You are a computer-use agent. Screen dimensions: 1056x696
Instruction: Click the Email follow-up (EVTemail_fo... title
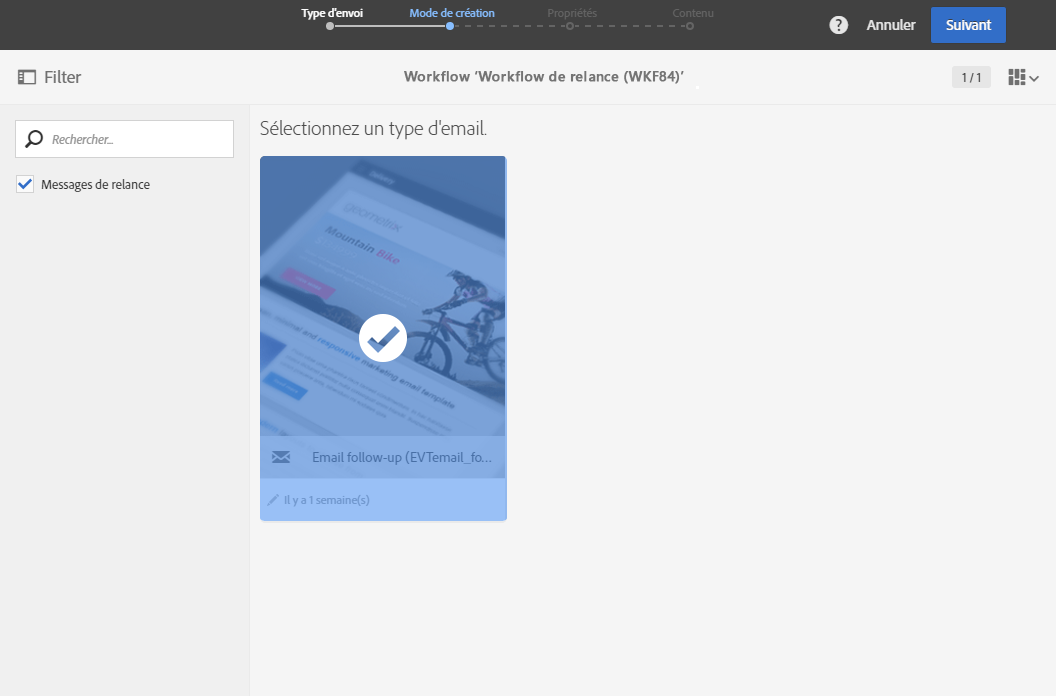[x=402, y=457]
